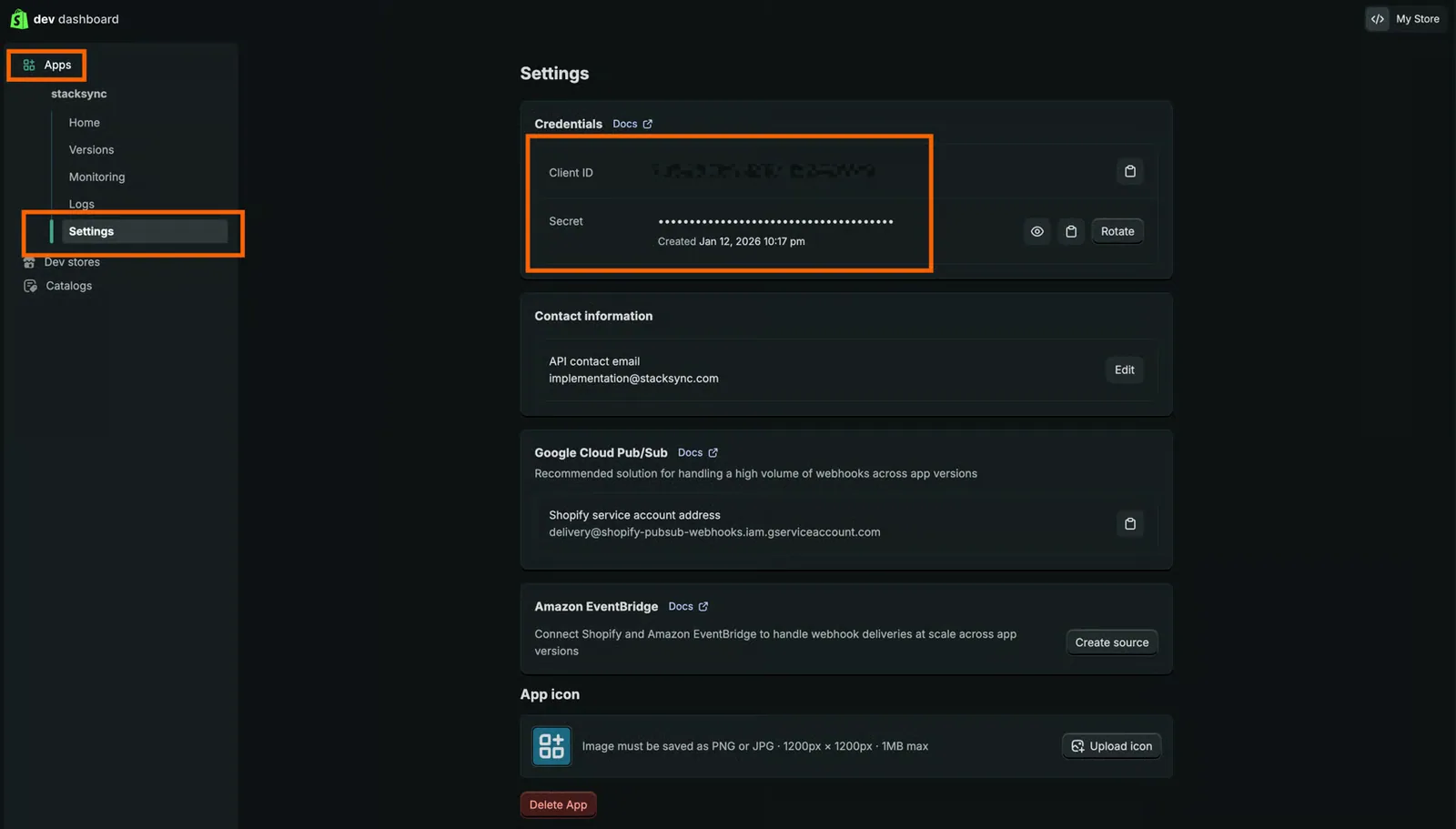This screenshot has height=829, width=1456.
Task: Click the delivery@shopify-pubsub-webhooks service account address text
Action: pos(714,532)
